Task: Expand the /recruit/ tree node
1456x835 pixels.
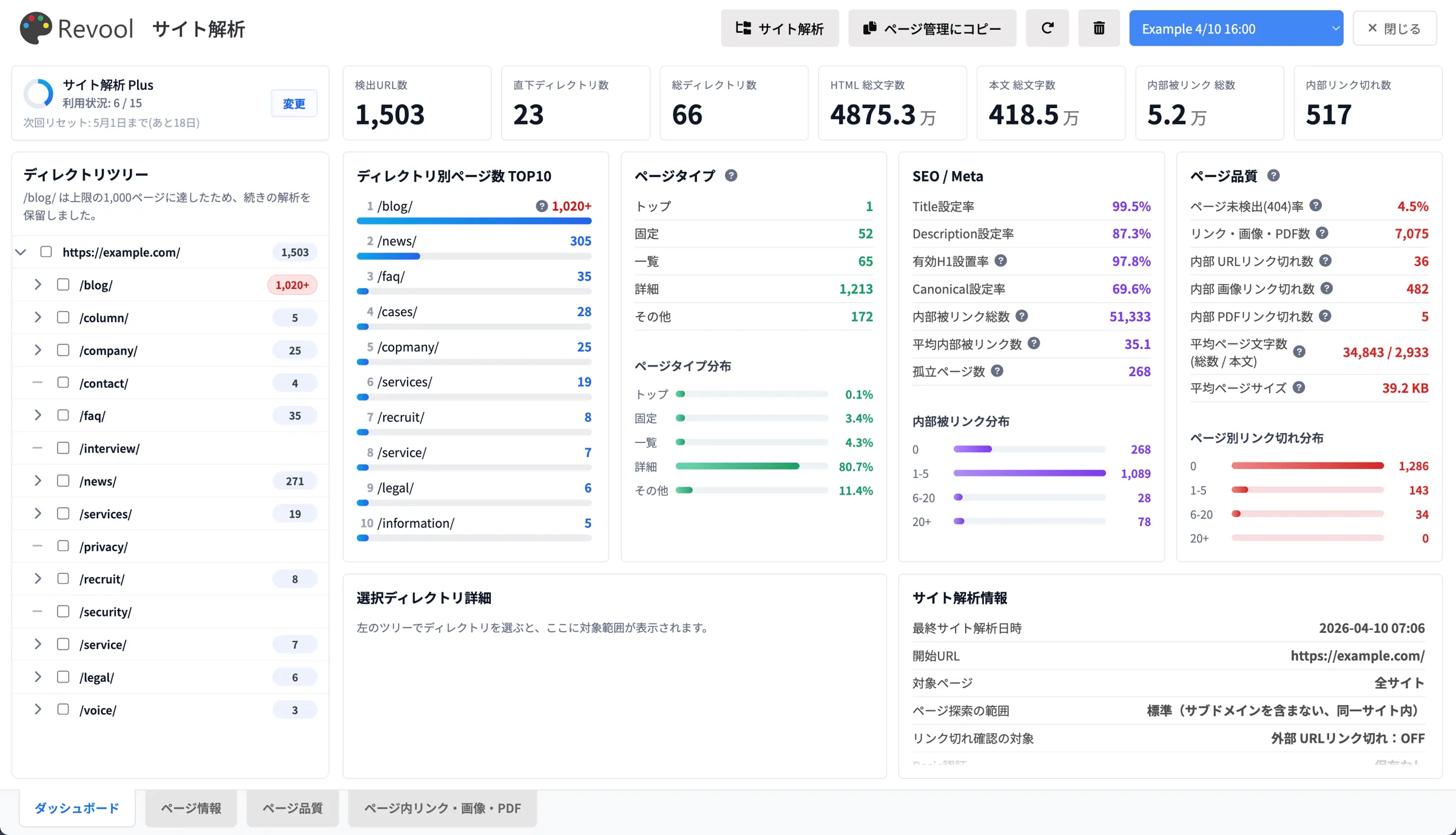Action: click(38, 579)
